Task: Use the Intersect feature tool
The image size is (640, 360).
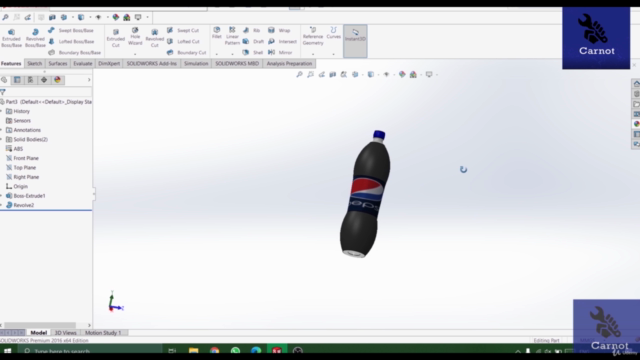Action: point(282,42)
